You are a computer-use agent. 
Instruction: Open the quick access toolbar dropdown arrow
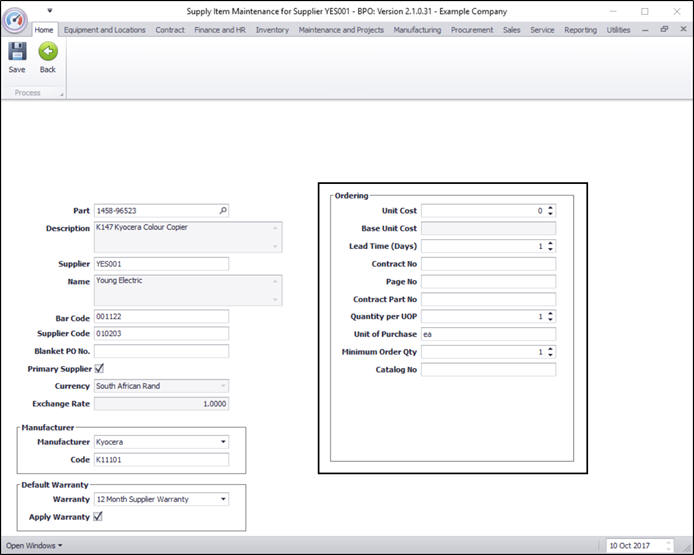pyautogui.click(x=50, y=10)
